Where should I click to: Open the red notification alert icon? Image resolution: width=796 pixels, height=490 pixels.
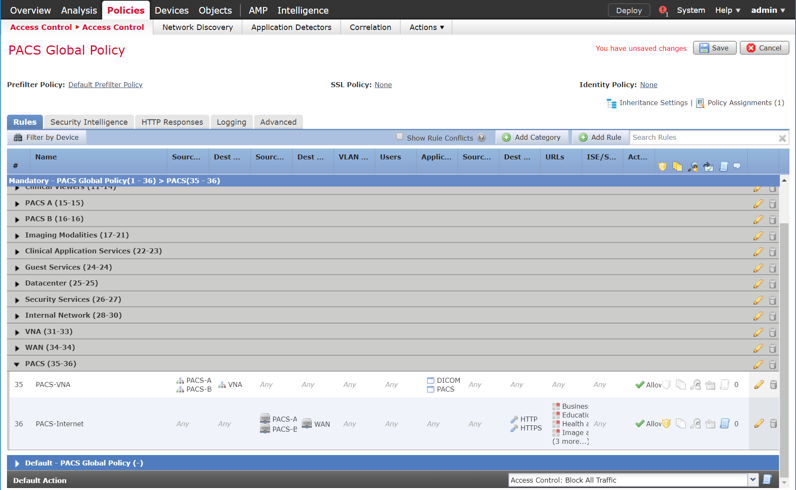(x=662, y=11)
